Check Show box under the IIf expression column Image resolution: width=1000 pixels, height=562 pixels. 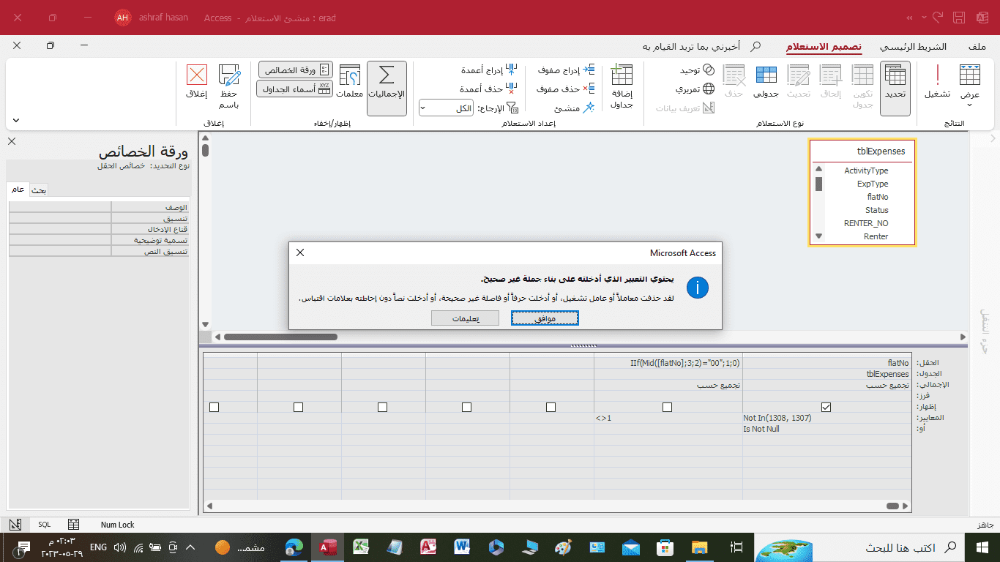pos(667,407)
